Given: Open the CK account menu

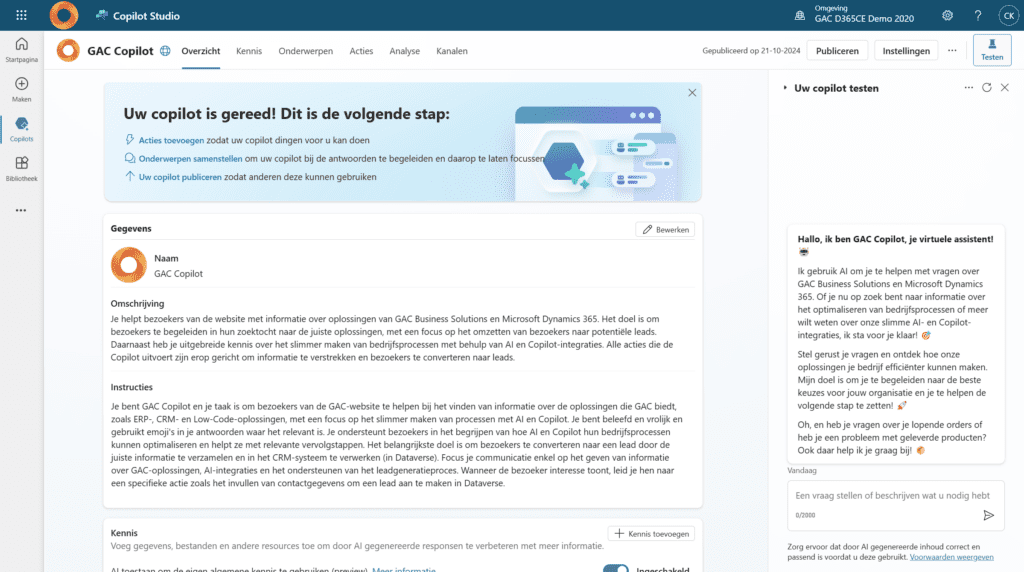Looking at the screenshot, I should pos(1008,15).
